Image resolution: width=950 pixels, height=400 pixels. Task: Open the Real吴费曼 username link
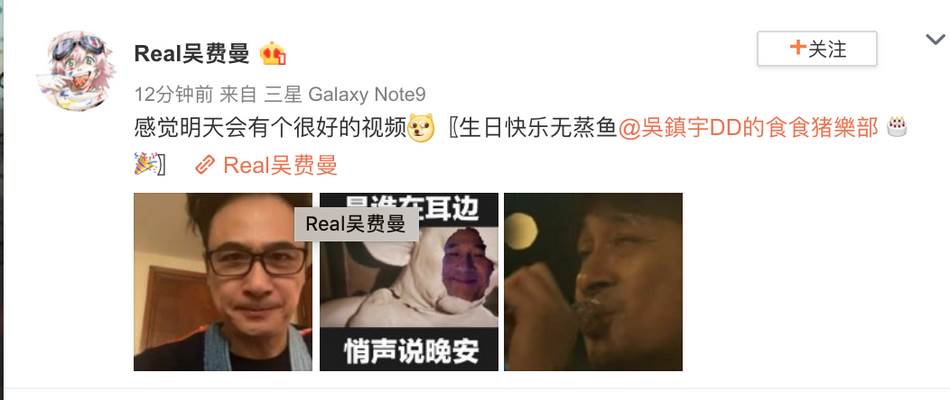pyautogui.click(x=191, y=54)
